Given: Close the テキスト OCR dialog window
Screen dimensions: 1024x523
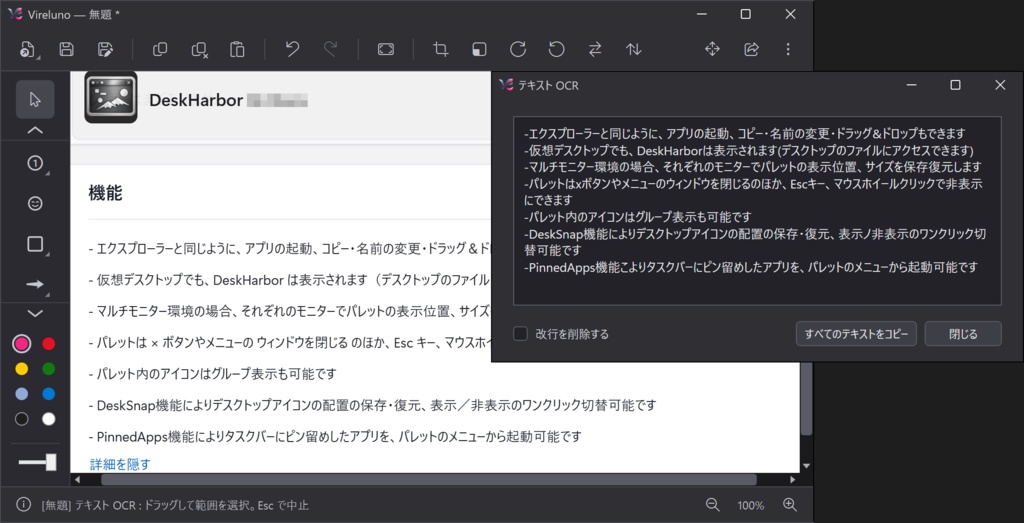Looking at the screenshot, I should tap(1000, 85).
